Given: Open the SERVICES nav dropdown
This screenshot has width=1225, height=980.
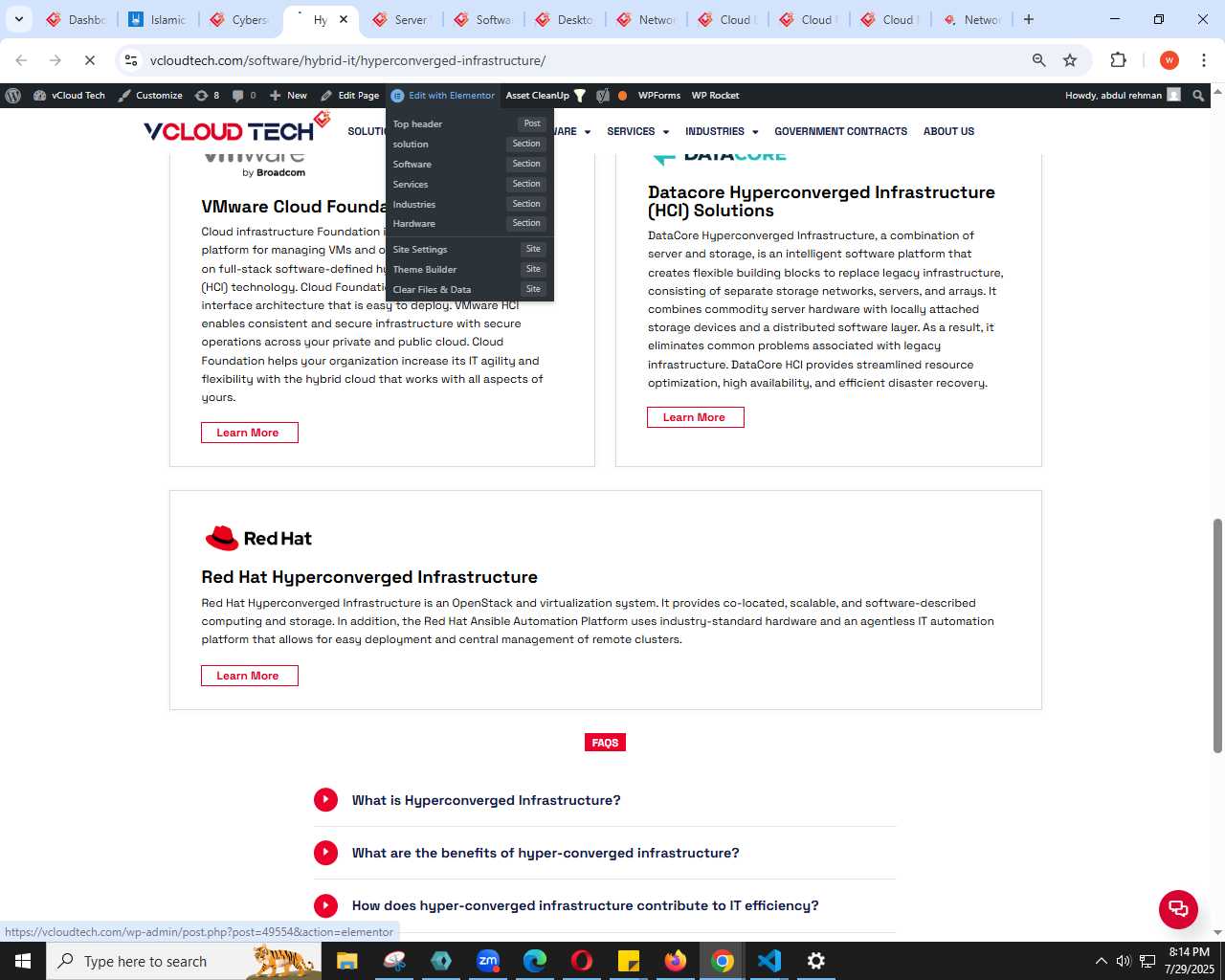Looking at the screenshot, I should click(x=637, y=131).
